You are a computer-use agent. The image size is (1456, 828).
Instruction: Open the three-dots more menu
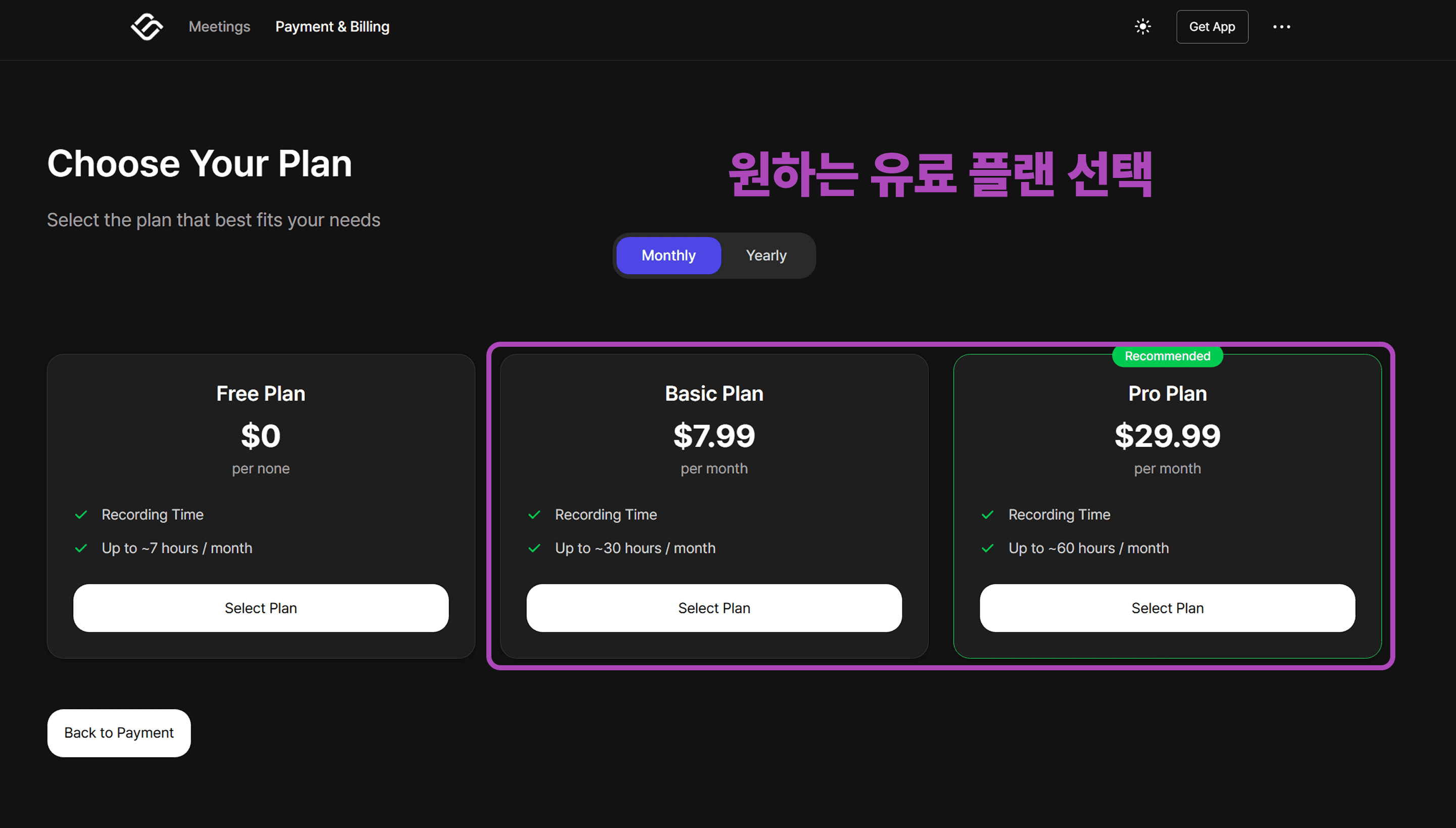coord(1282,27)
